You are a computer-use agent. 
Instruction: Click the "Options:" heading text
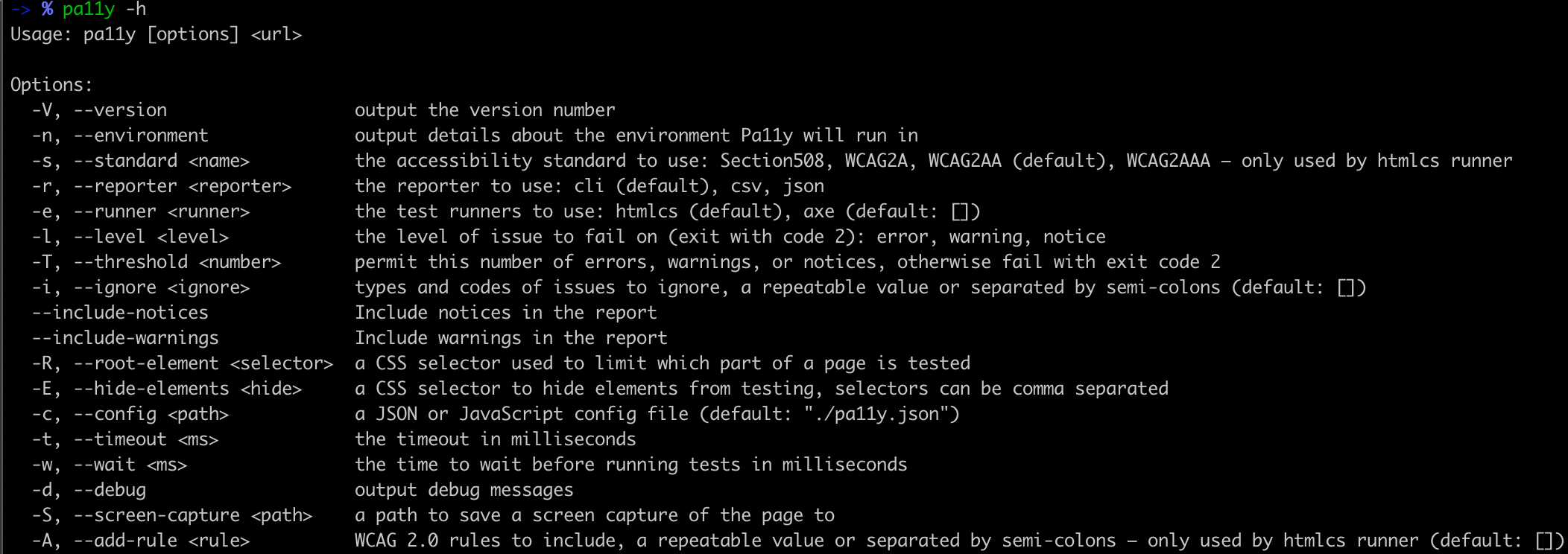click(51, 85)
